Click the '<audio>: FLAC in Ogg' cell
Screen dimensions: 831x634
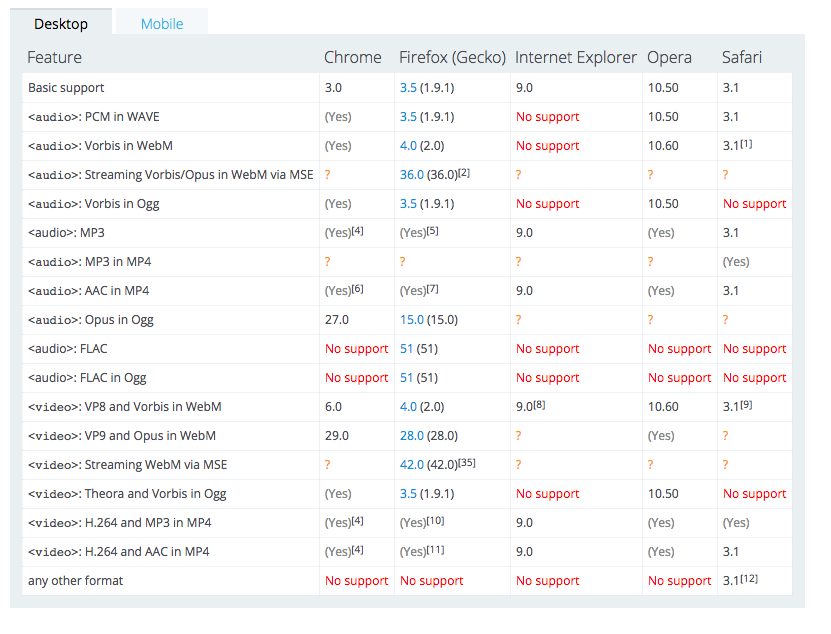171,377
